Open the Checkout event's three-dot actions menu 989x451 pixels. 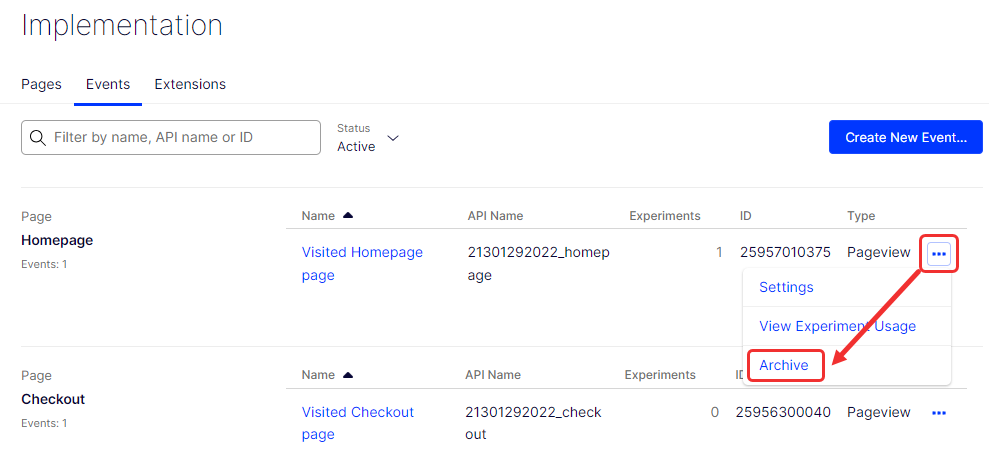tap(938, 412)
